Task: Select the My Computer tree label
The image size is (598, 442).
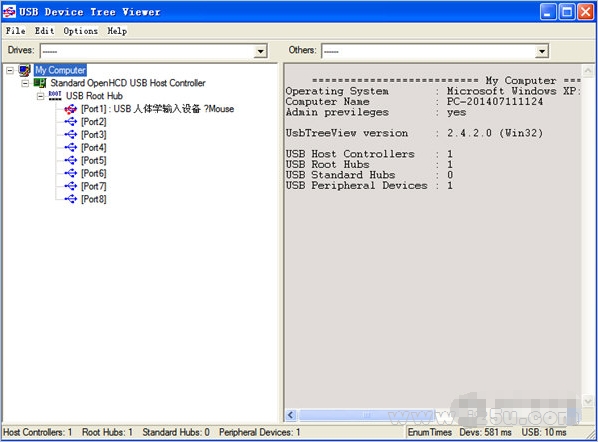Action: 60,70
